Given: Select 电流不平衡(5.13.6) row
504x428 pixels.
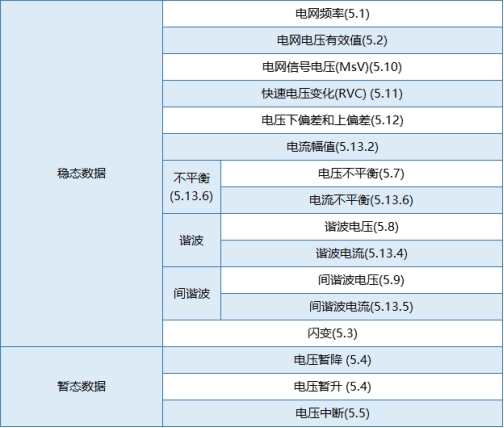Looking at the screenshot, I should (362, 200).
